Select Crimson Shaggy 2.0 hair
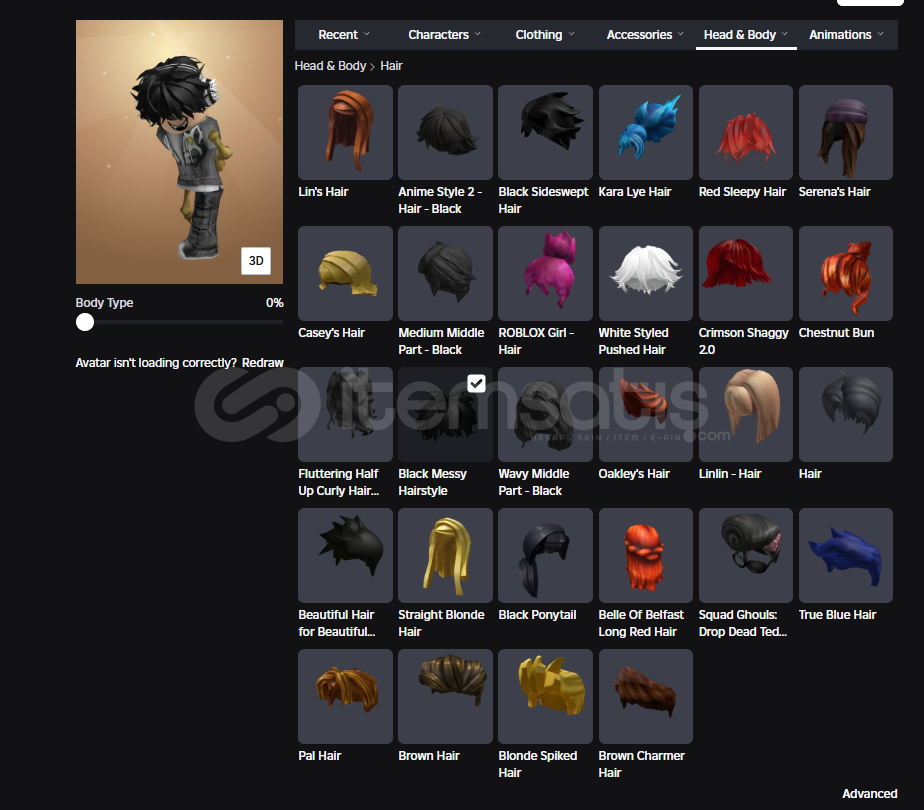The height and width of the screenshot is (810, 924). point(746,273)
